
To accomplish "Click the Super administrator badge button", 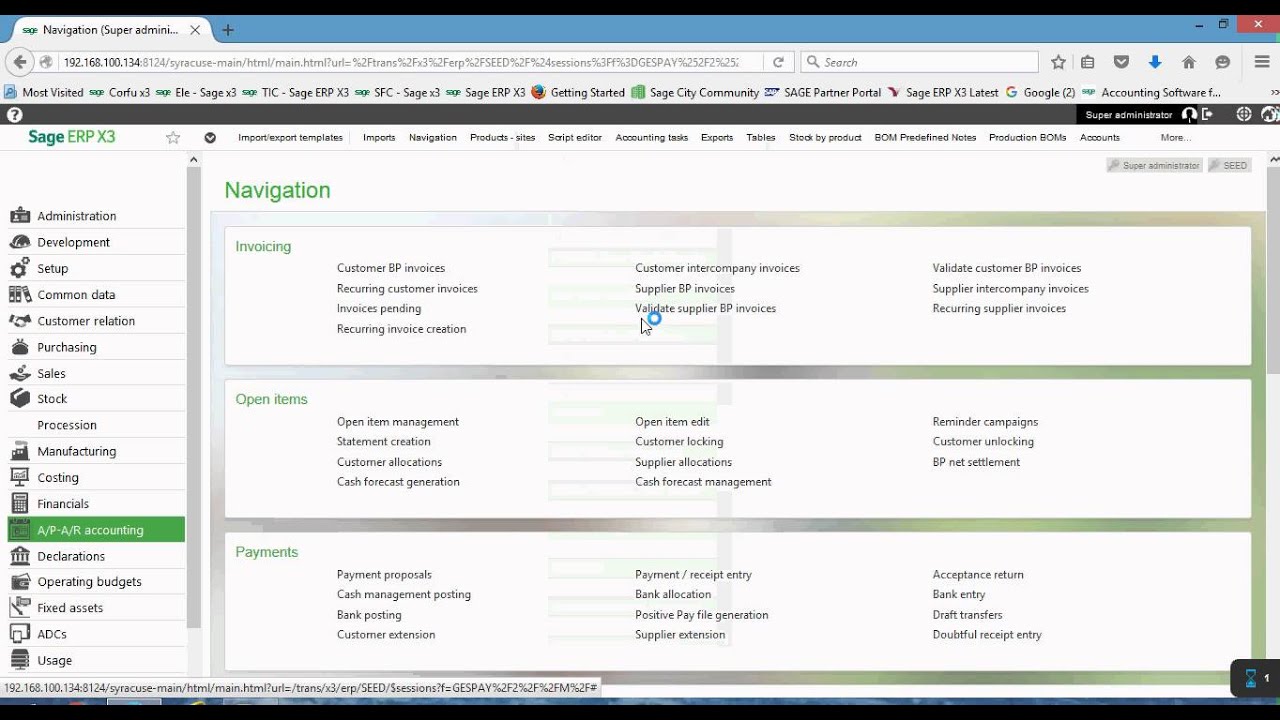I will coord(1154,165).
